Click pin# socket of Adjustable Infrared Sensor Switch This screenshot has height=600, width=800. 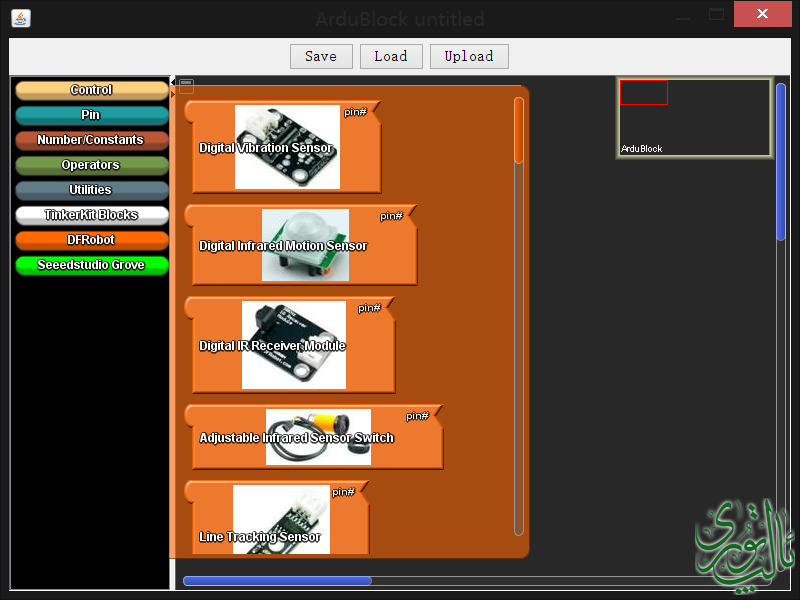pyautogui.click(x=417, y=416)
